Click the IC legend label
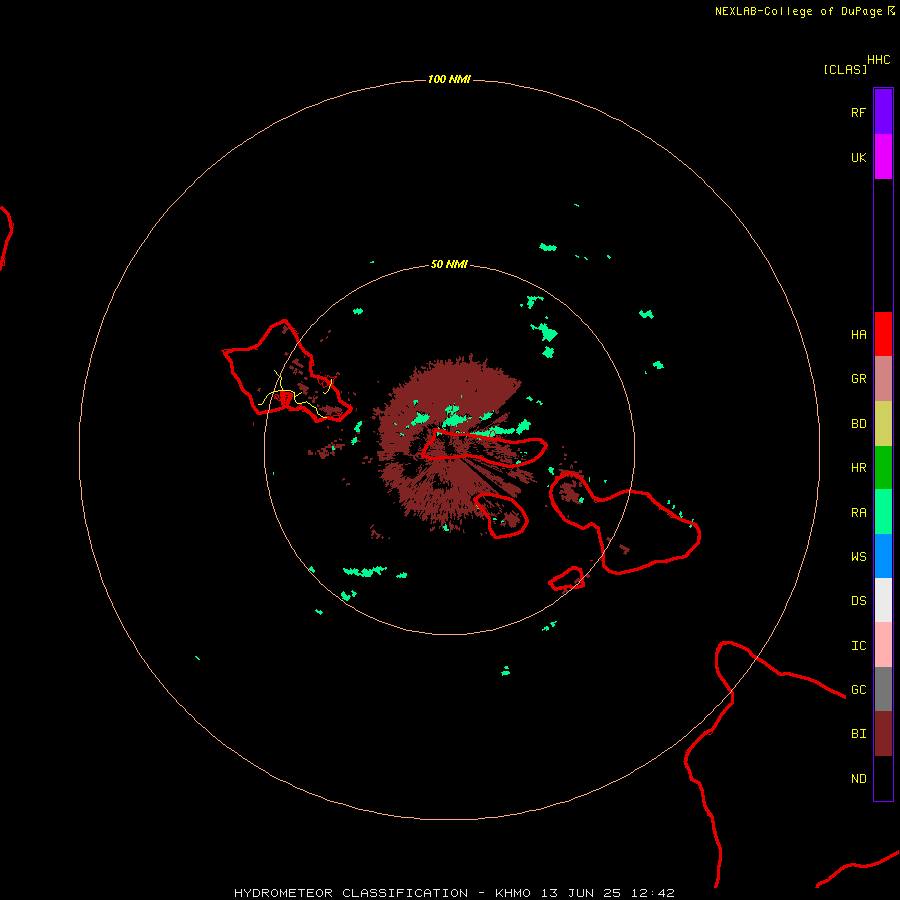The image size is (900, 900). 858,646
